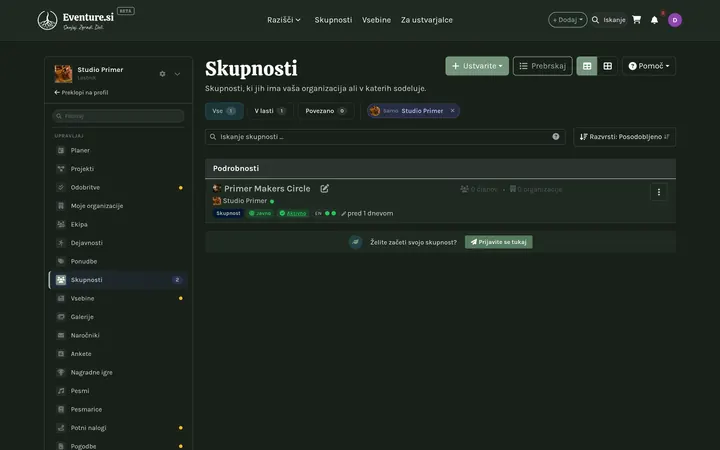Open Pesmarice in the sidebar

coord(118,409)
